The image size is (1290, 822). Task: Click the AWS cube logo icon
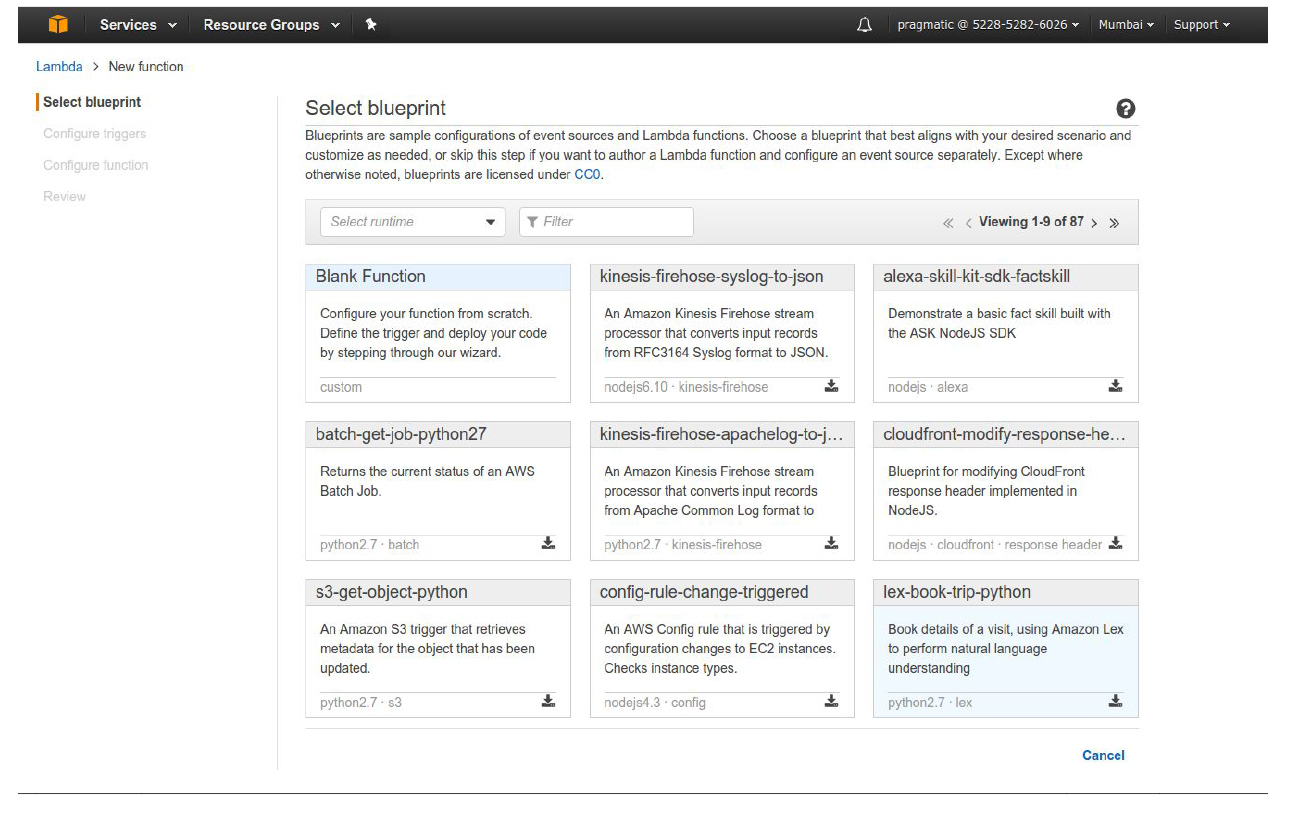click(58, 24)
